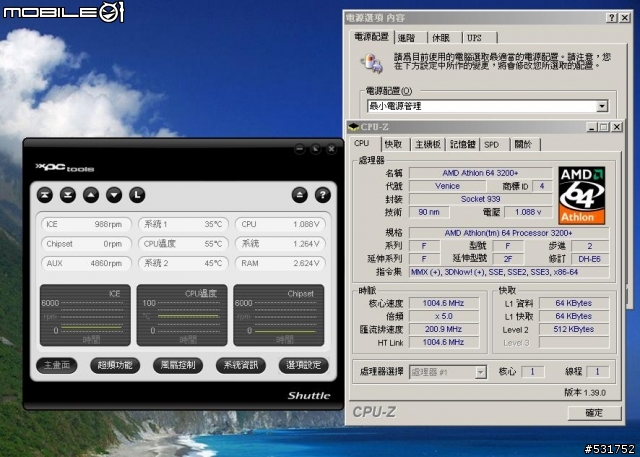640x457 pixels.
Task: Switch to the 記憶體 memory tab in CPU-Z
Action: point(462,144)
